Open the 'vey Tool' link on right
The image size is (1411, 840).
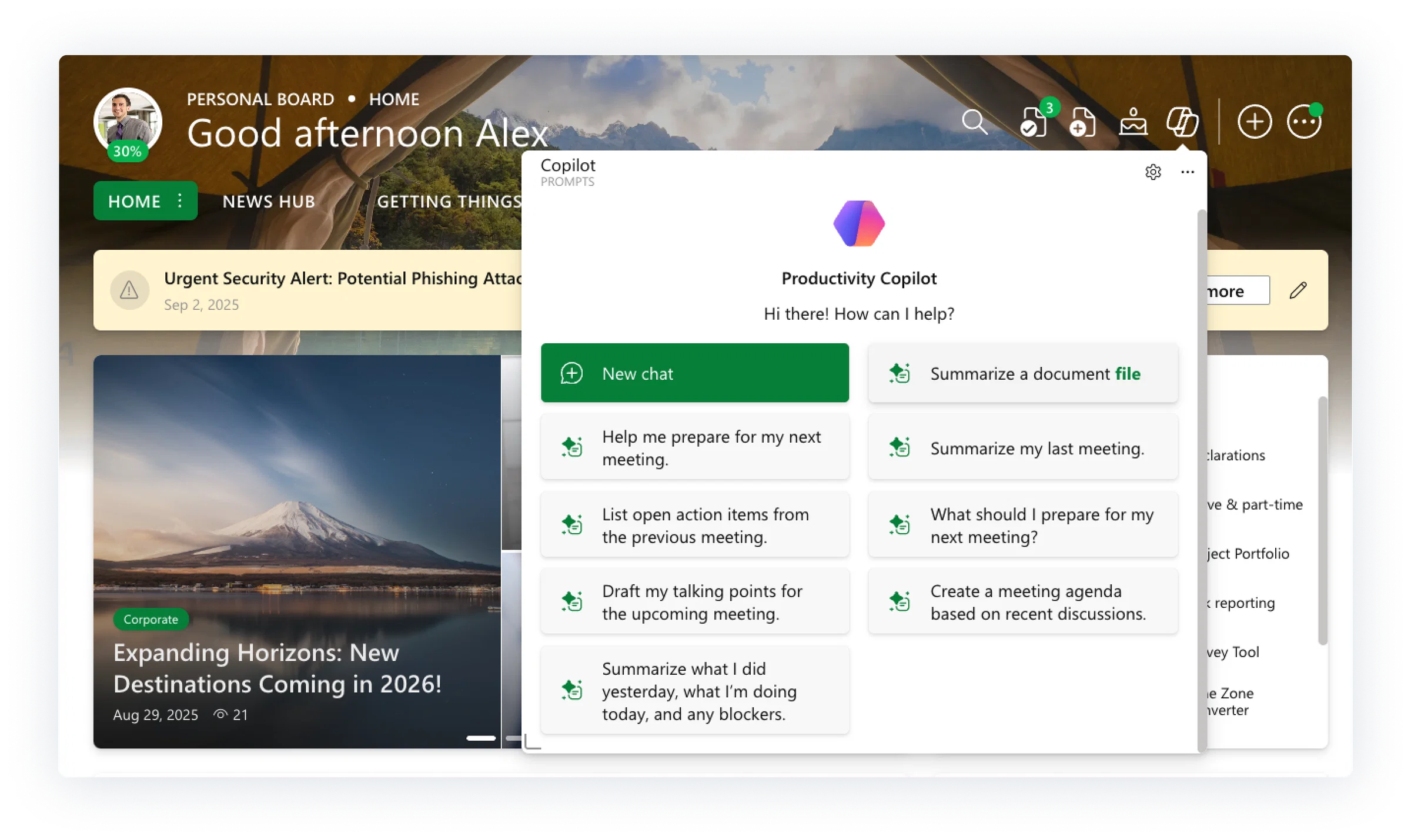click(1233, 652)
